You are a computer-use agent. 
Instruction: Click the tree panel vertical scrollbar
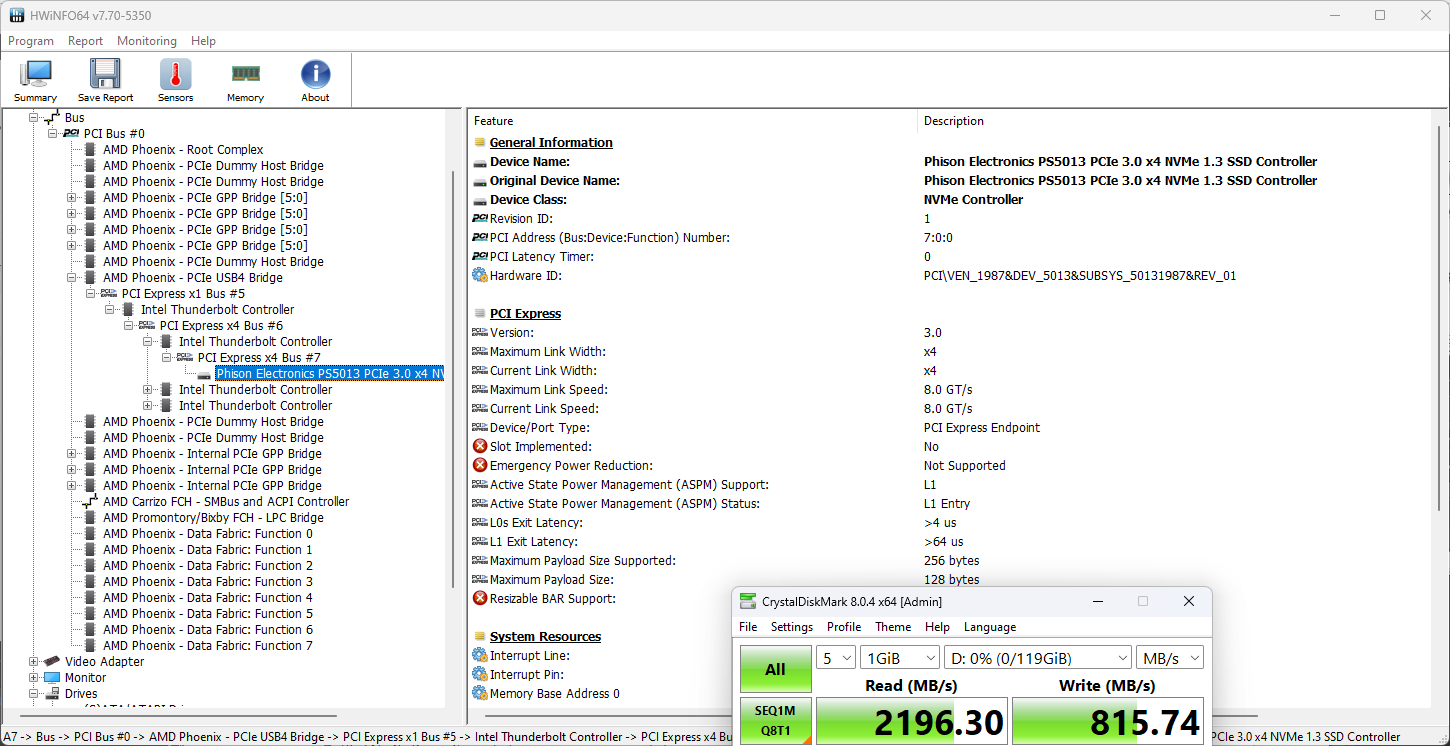(x=453, y=380)
